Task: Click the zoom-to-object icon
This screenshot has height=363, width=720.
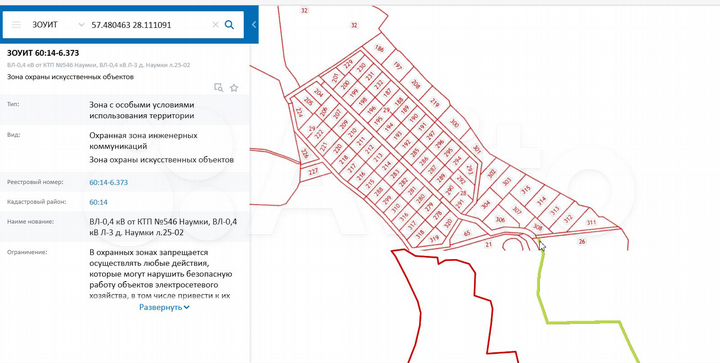Action: pyautogui.click(x=219, y=88)
